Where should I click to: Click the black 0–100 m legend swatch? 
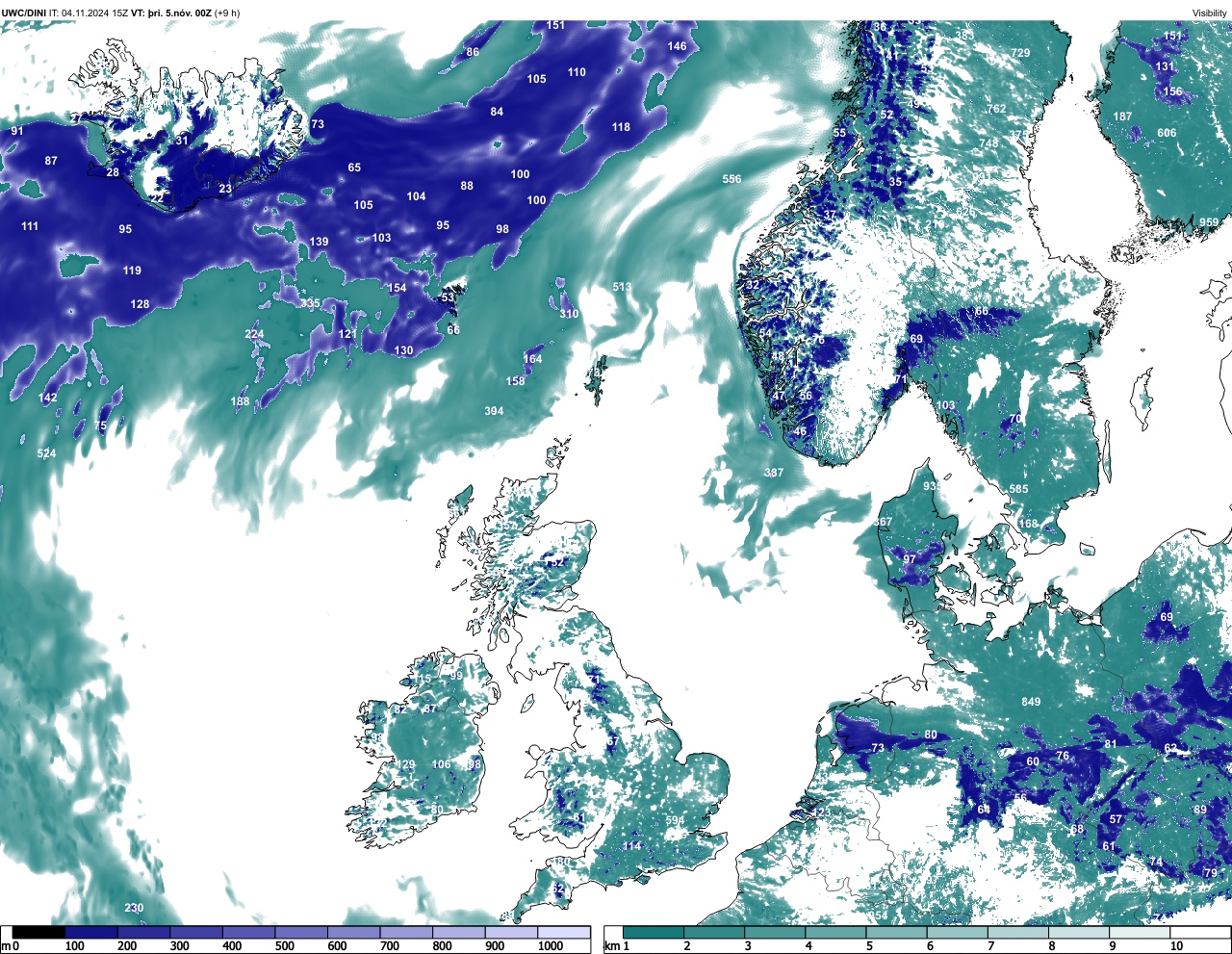click(x=38, y=932)
